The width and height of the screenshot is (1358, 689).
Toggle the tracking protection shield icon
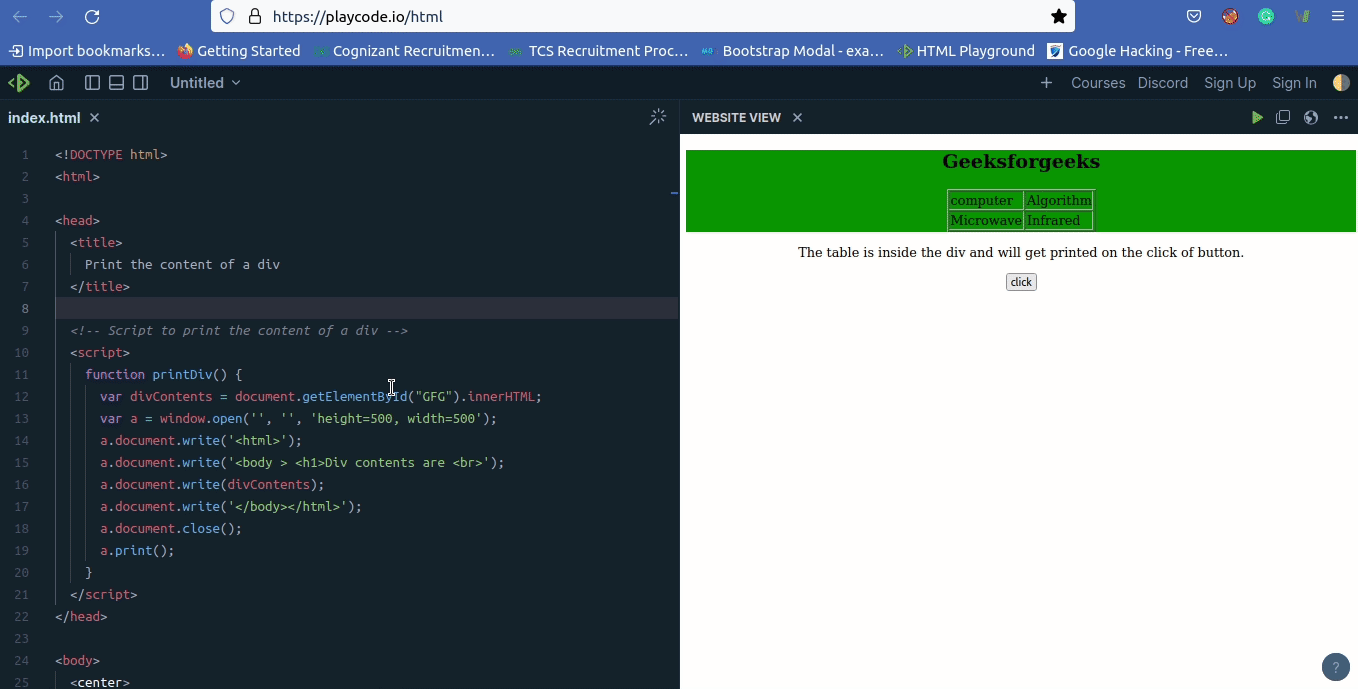click(x=227, y=16)
